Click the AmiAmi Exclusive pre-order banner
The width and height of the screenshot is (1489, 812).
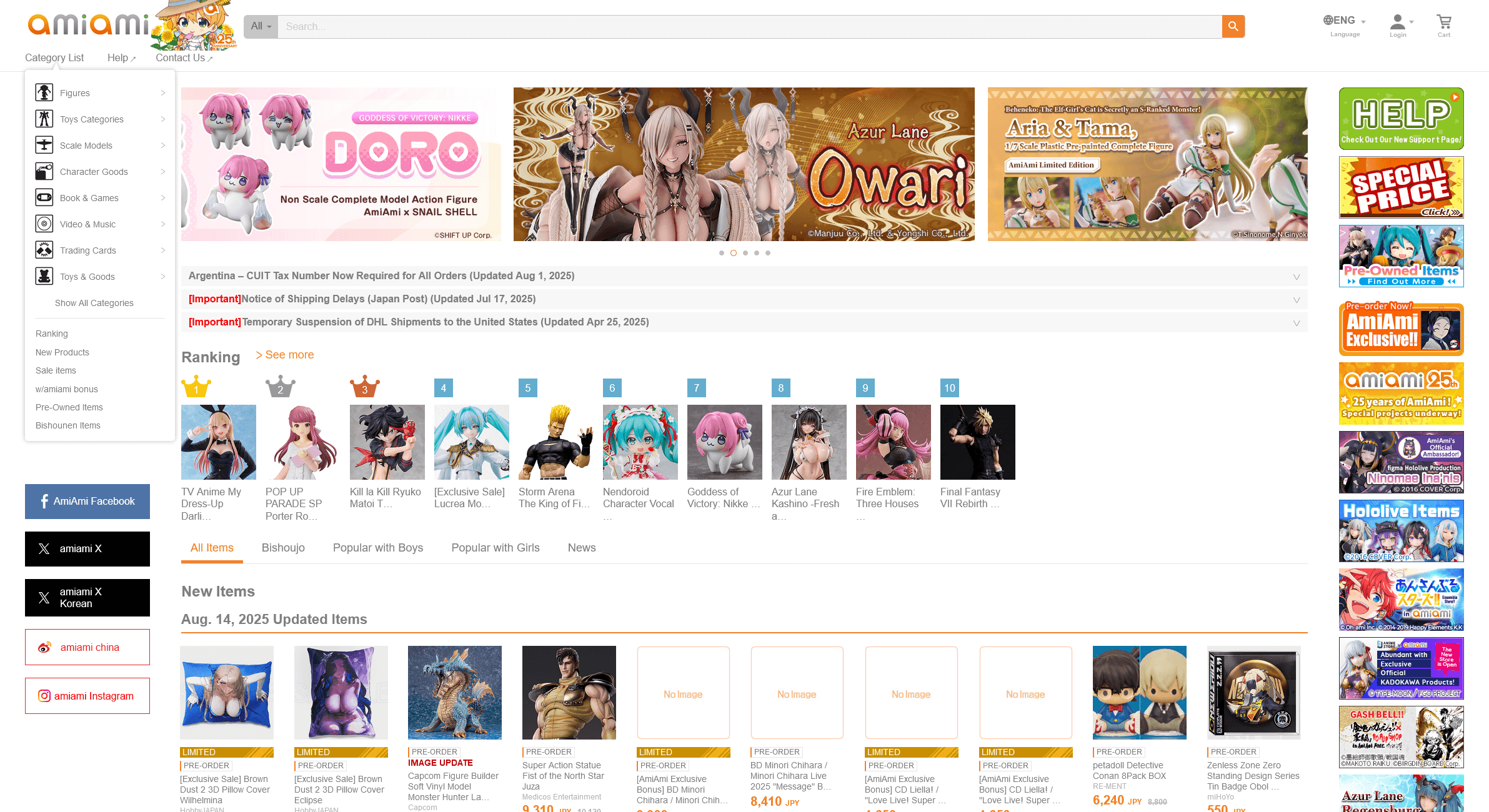tap(1402, 329)
